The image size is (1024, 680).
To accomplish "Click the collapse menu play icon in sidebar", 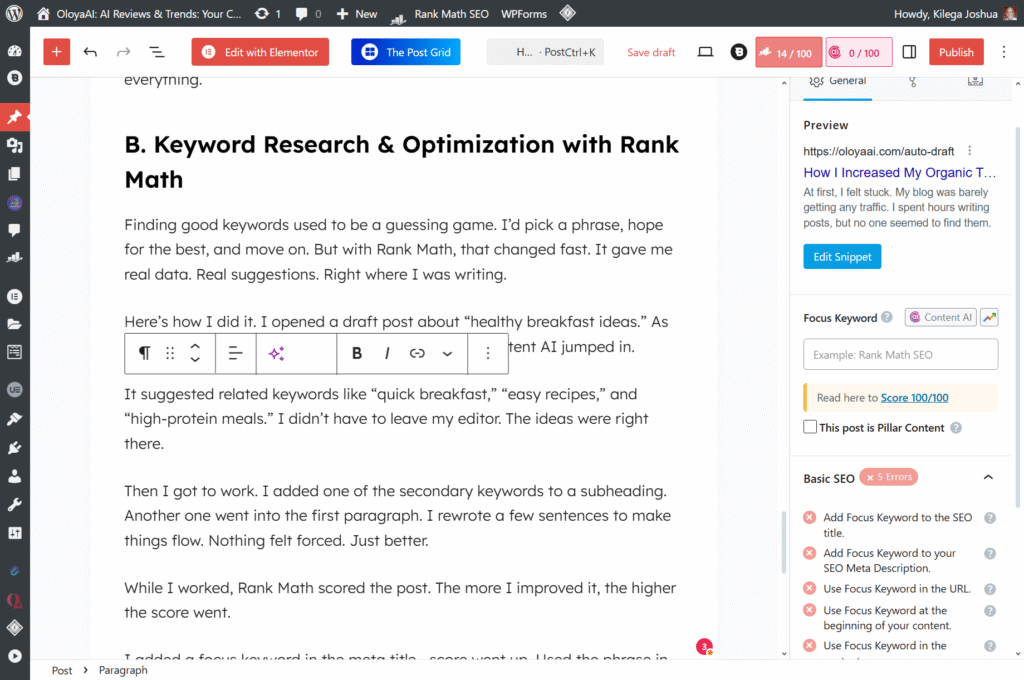I will click(x=14, y=656).
